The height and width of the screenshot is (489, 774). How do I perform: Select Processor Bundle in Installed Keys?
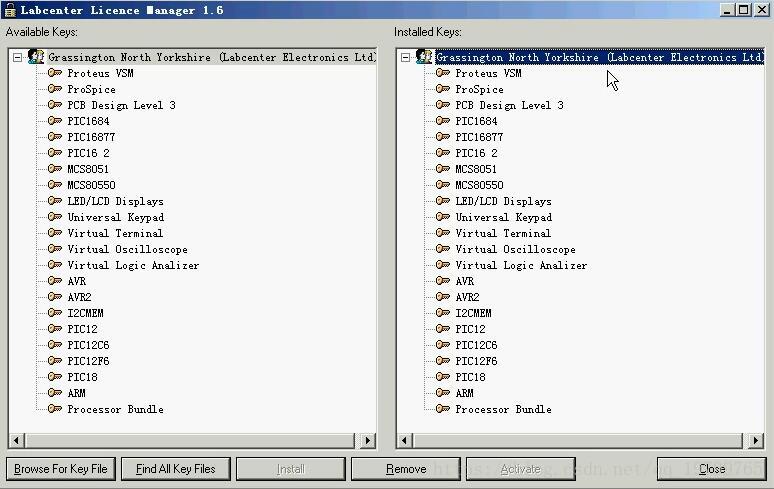503,409
